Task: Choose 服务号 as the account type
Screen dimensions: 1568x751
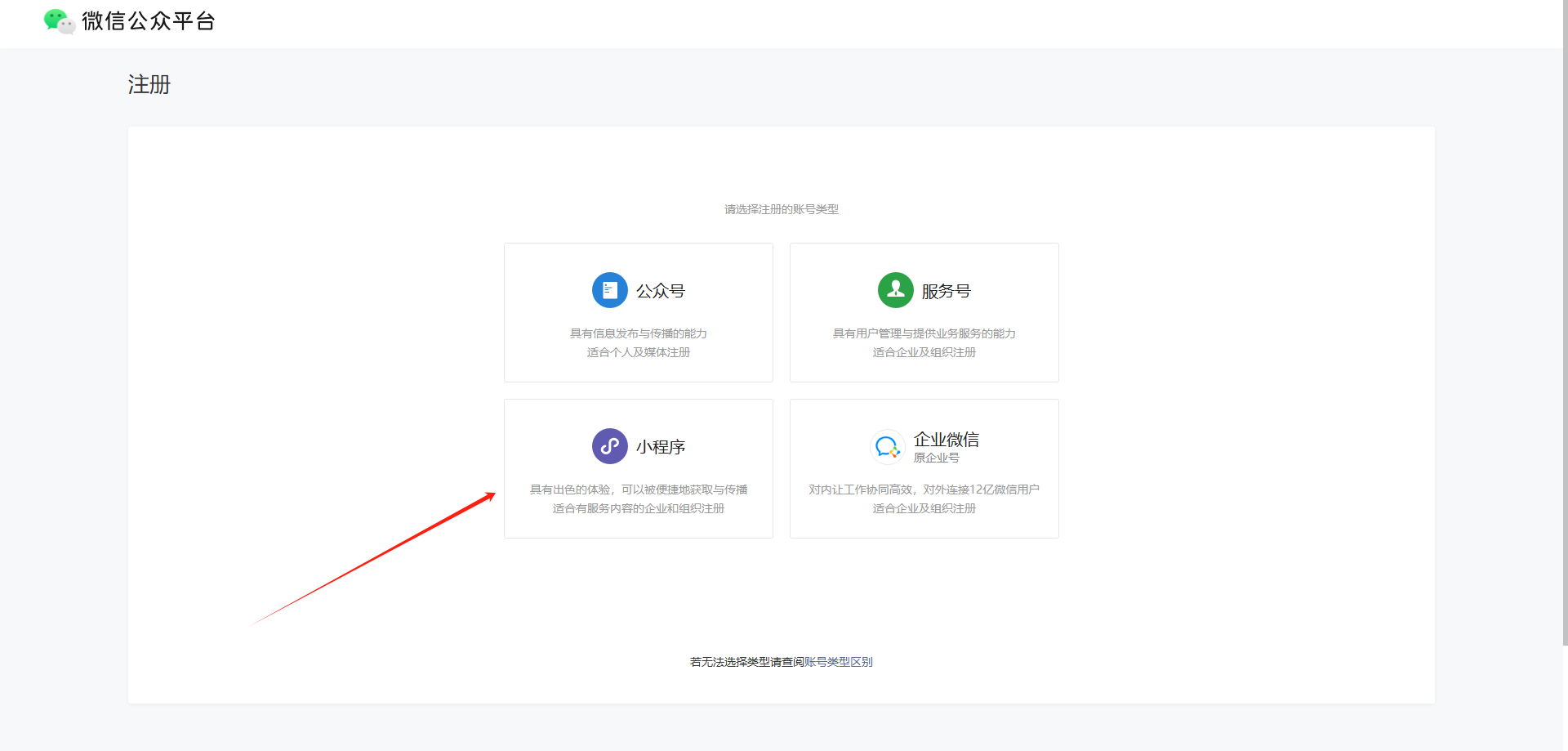Action: [x=924, y=312]
